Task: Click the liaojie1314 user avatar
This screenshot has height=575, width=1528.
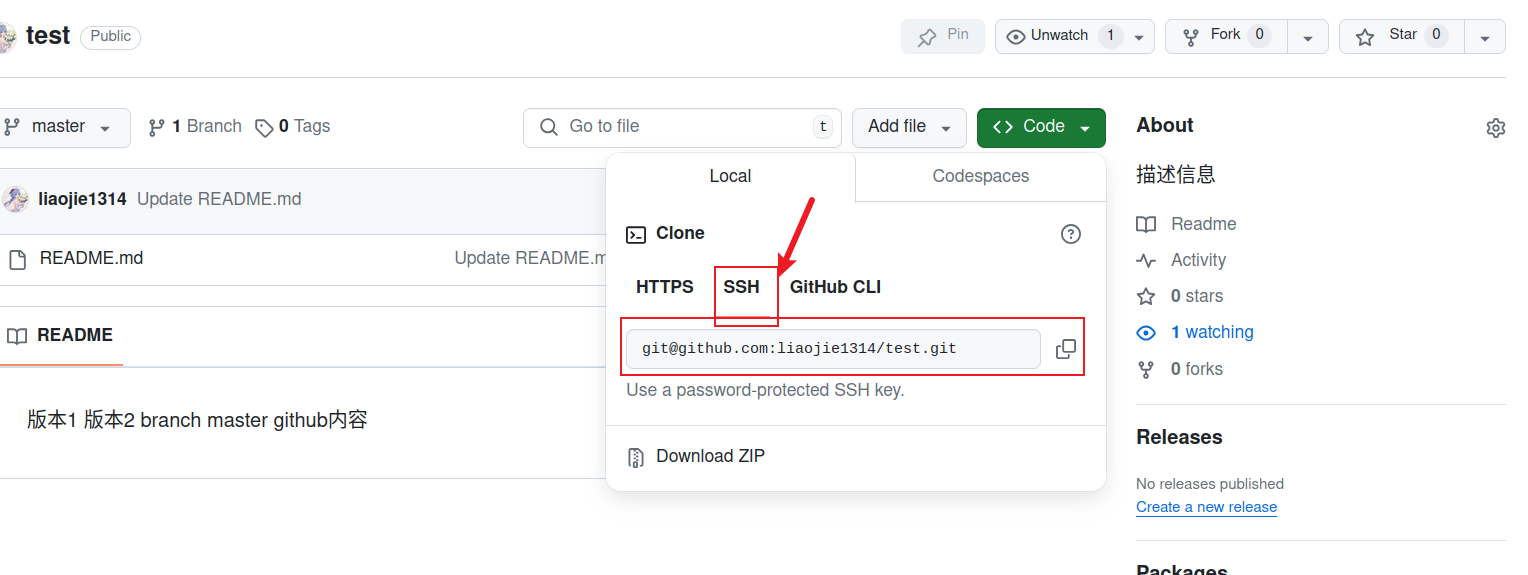Action: 15,199
